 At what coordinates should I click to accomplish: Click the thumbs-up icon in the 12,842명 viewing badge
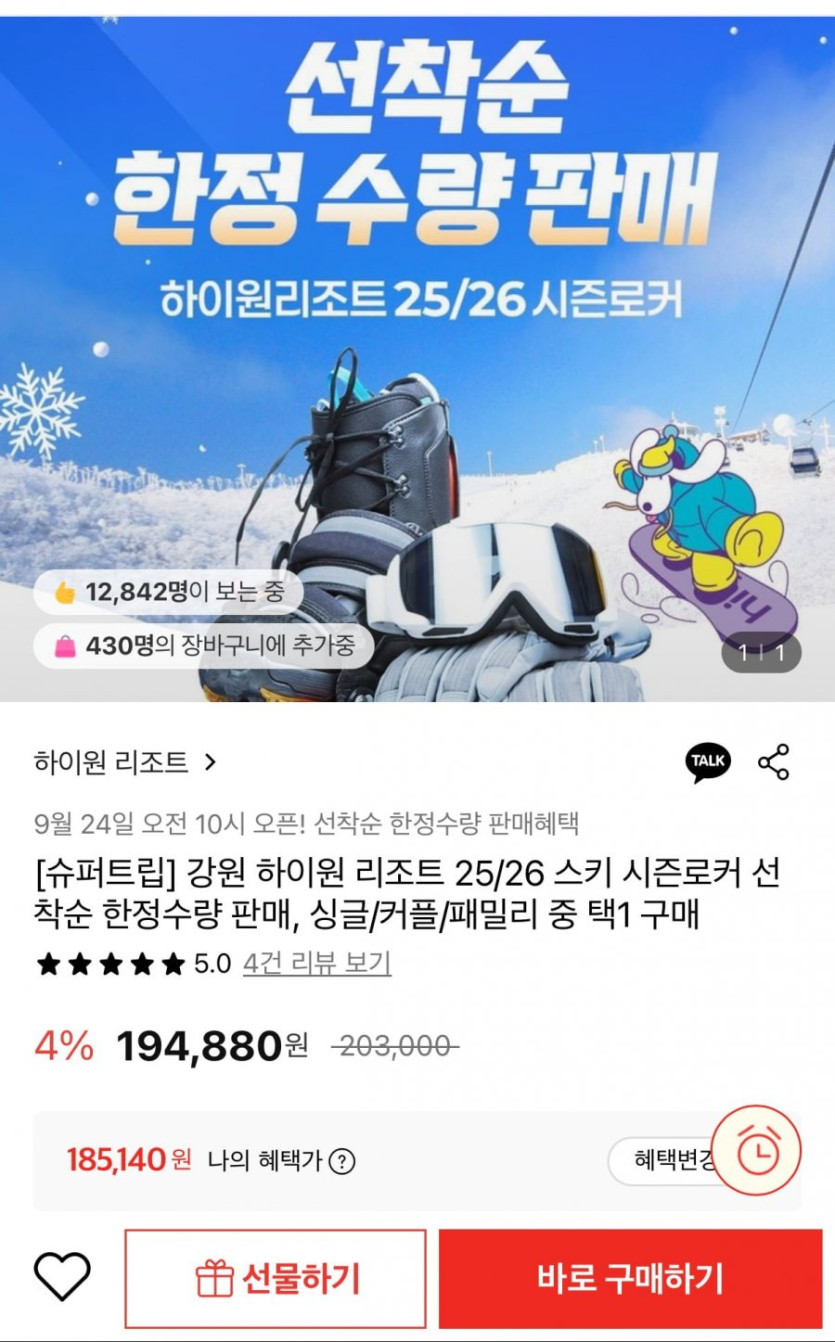(x=65, y=593)
